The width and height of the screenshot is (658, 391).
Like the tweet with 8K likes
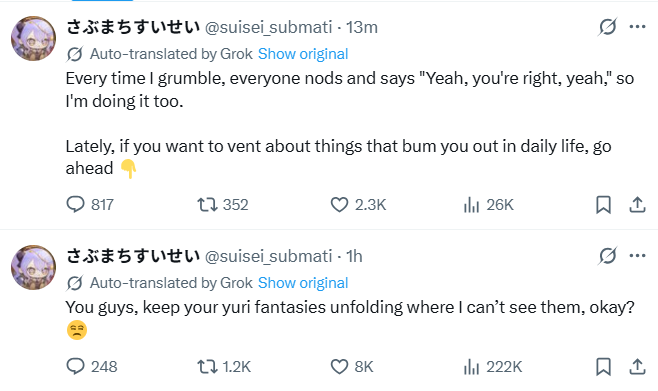click(x=352, y=367)
